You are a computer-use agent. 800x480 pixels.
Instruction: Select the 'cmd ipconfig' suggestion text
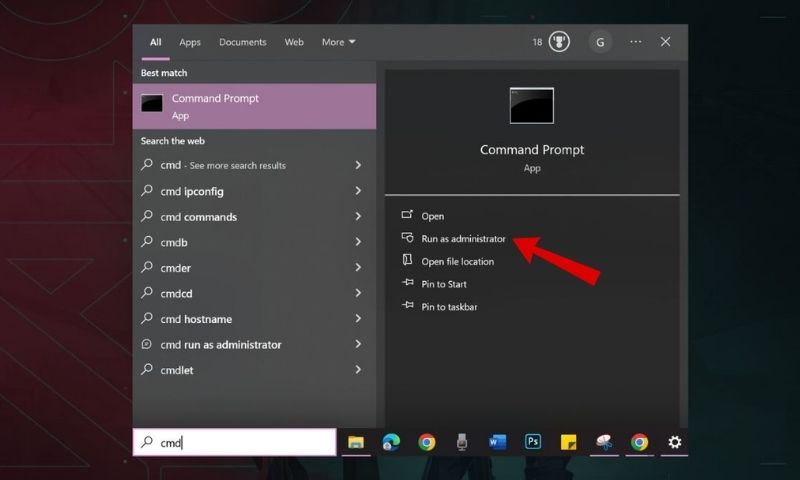(192, 191)
